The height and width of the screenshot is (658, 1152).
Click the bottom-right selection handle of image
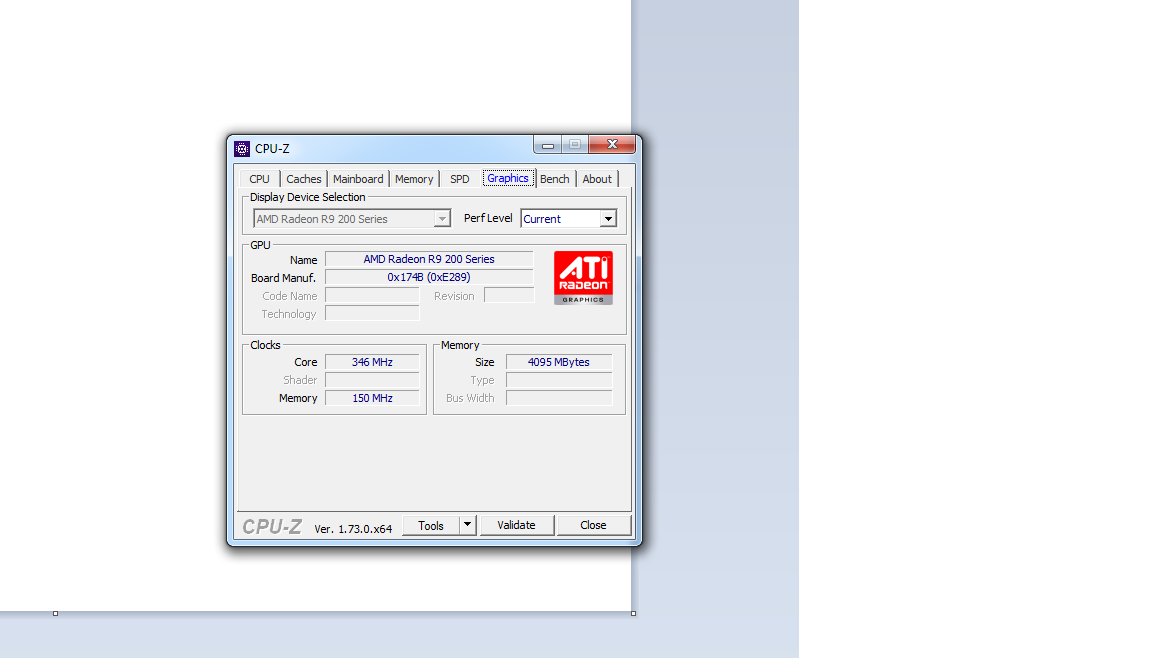click(x=633, y=613)
